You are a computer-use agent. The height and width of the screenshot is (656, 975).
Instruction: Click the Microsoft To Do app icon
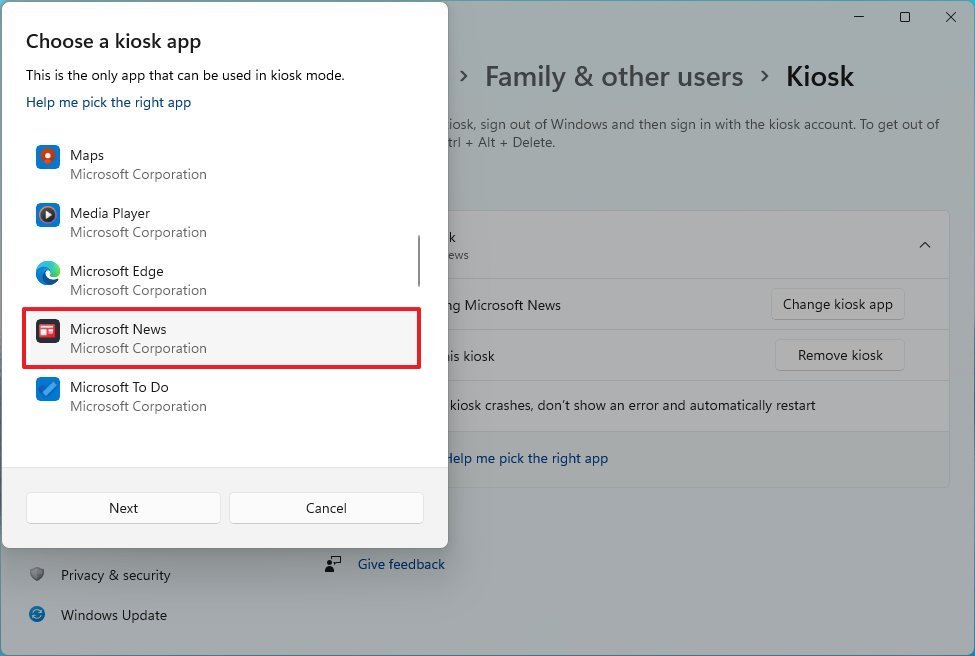tap(47, 388)
